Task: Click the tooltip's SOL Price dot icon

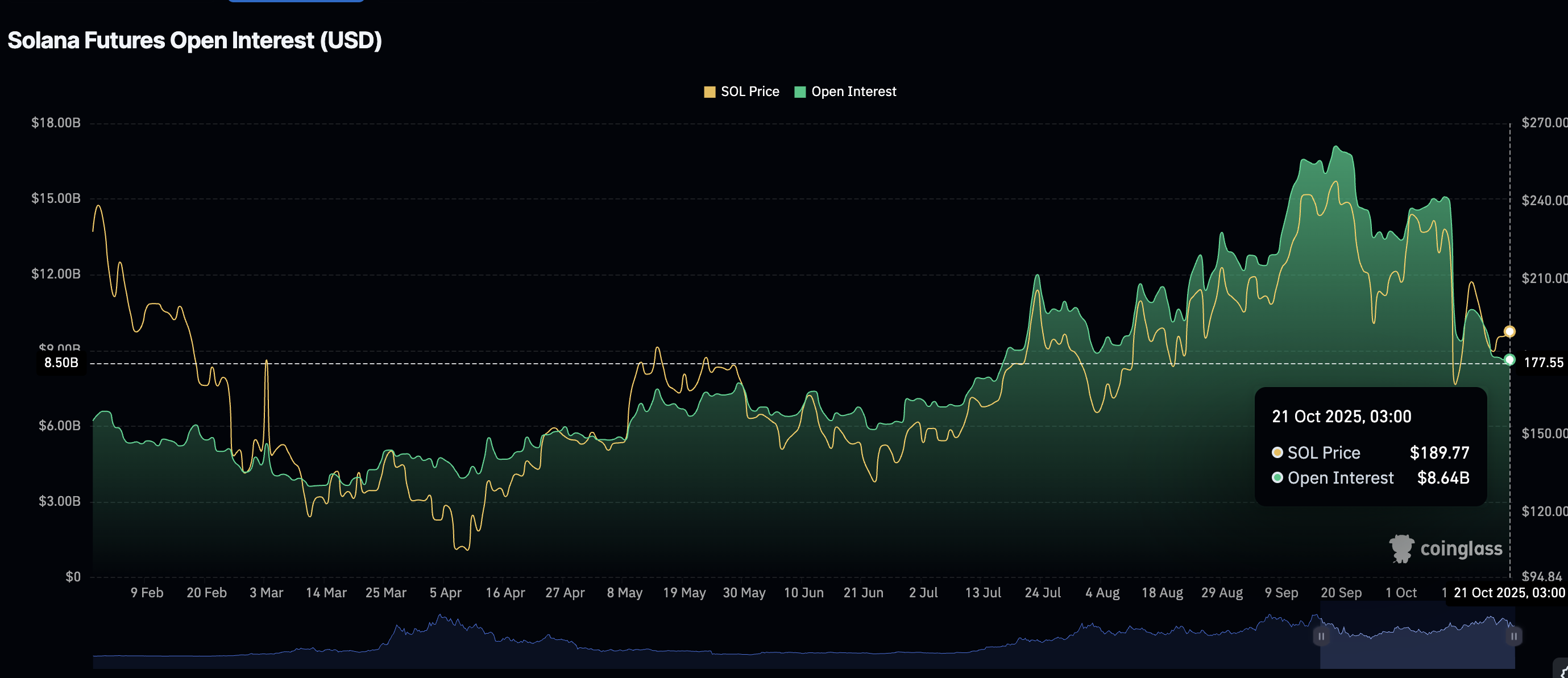Action: [x=1277, y=453]
